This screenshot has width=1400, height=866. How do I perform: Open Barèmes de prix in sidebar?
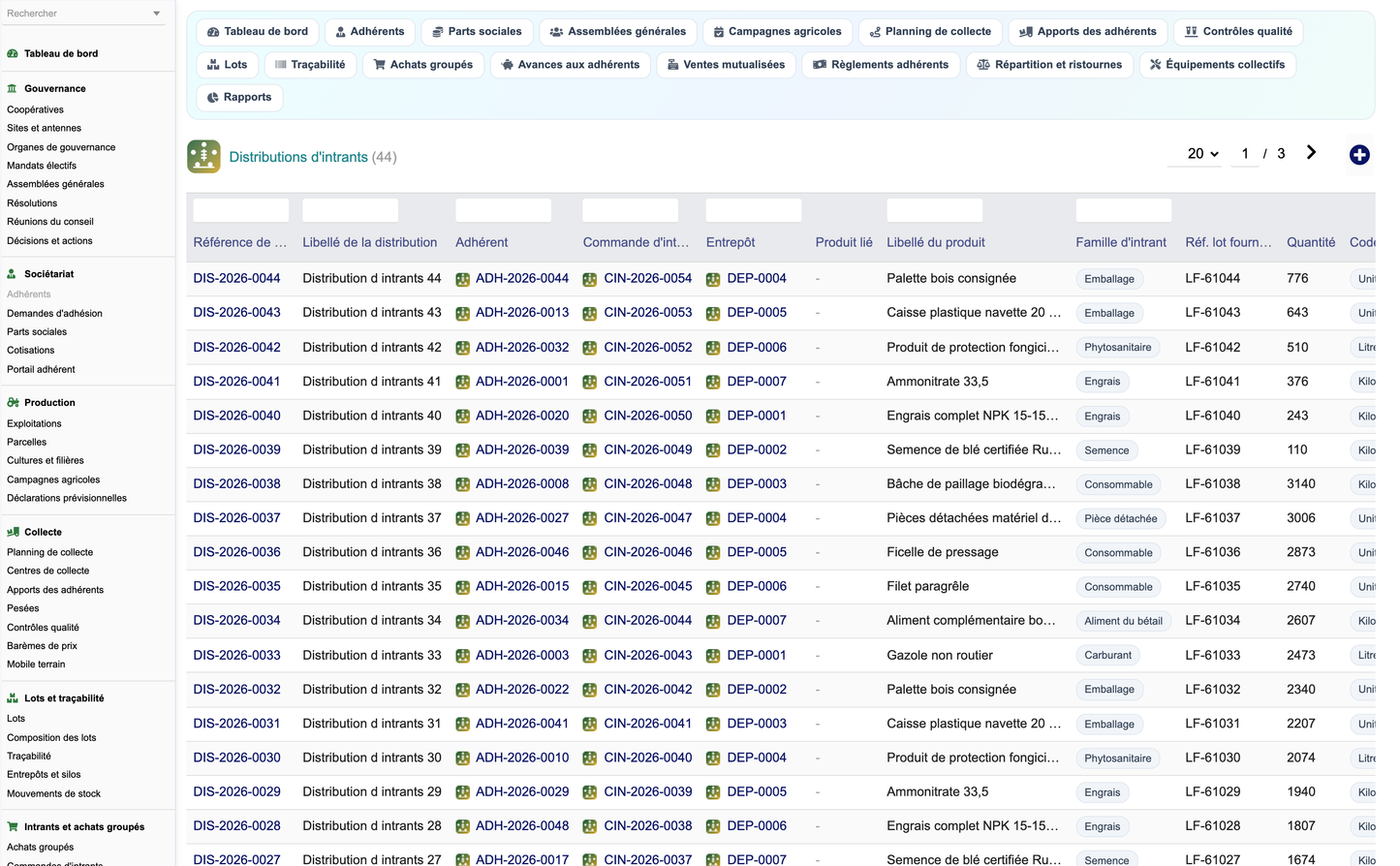click(42, 646)
